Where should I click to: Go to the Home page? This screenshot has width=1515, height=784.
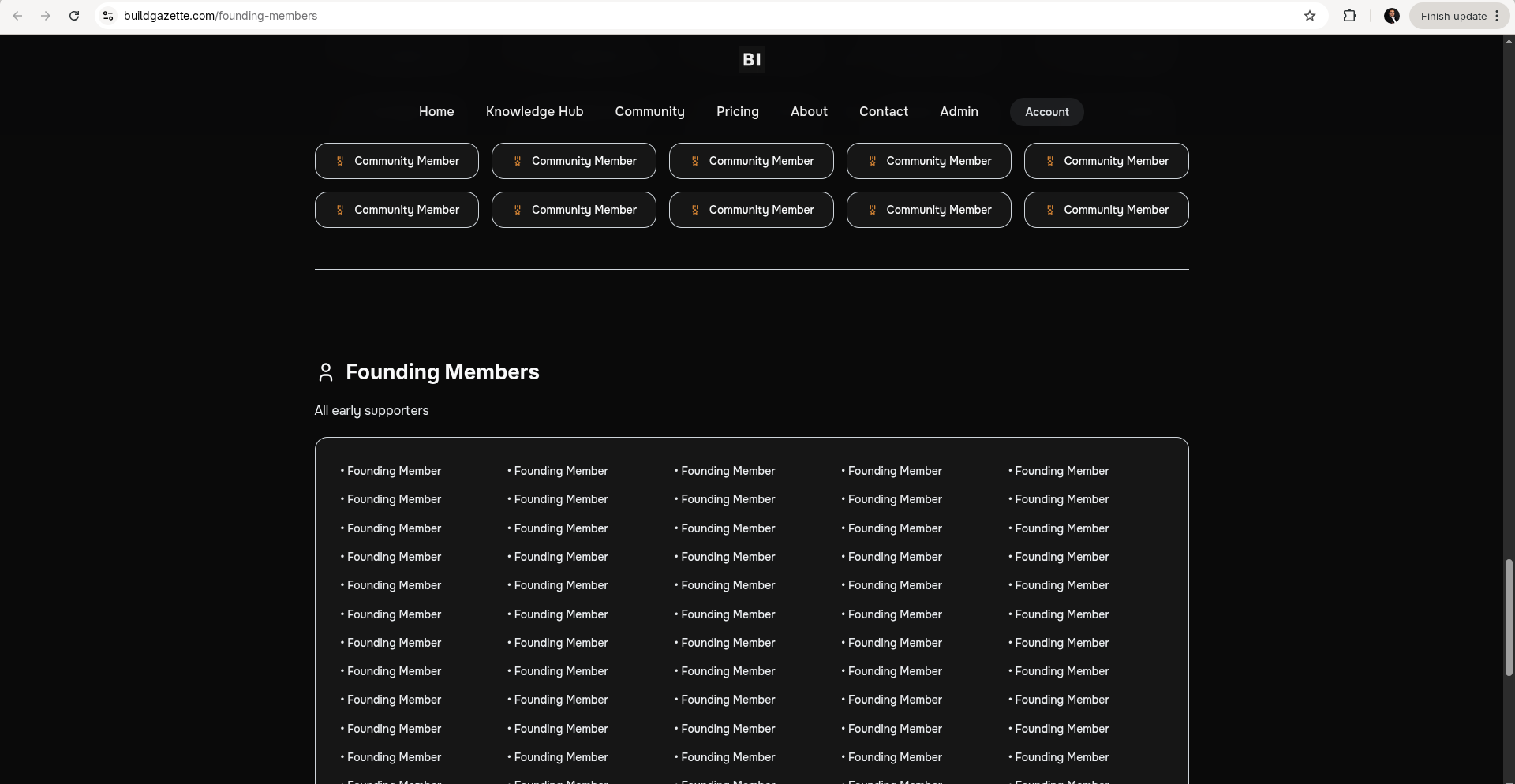coord(436,112)
